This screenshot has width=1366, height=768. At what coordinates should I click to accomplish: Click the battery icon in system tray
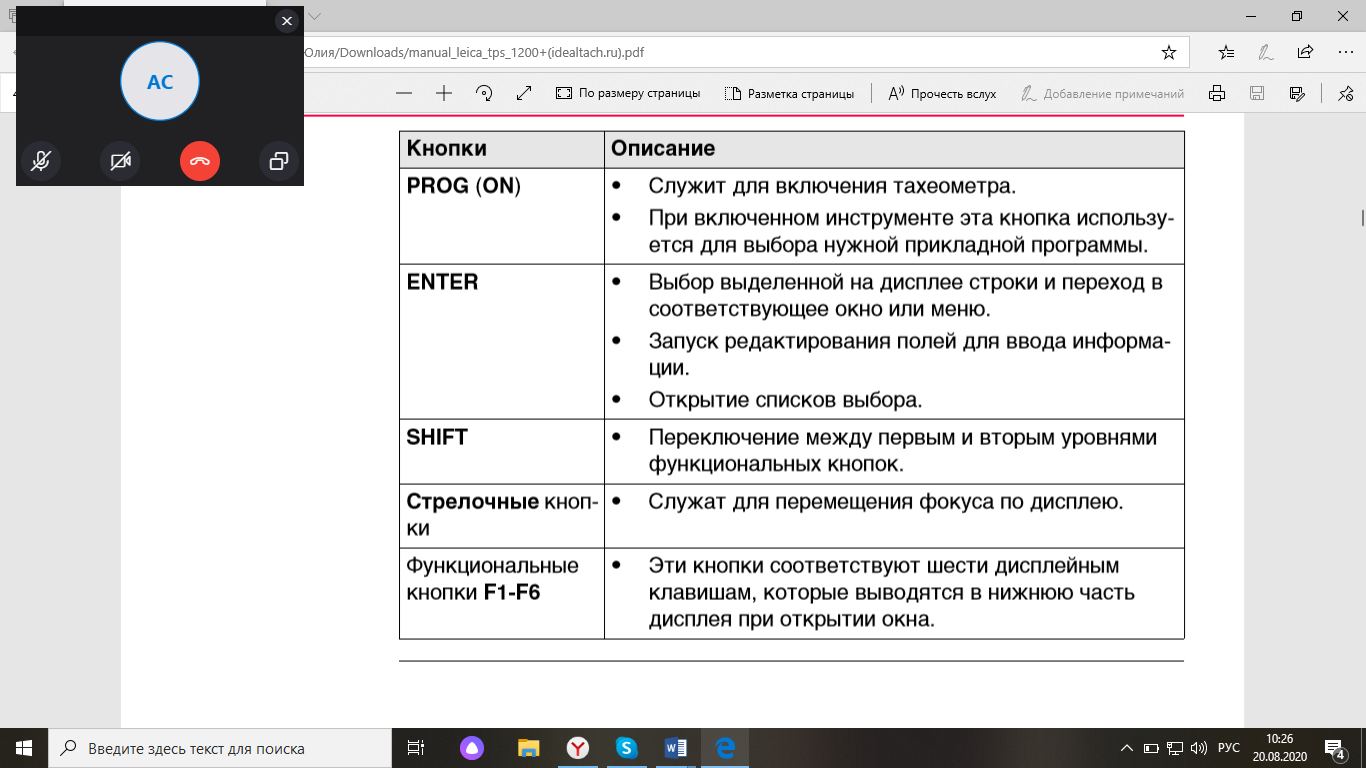pyautogui.click(x=1151, y=748)
